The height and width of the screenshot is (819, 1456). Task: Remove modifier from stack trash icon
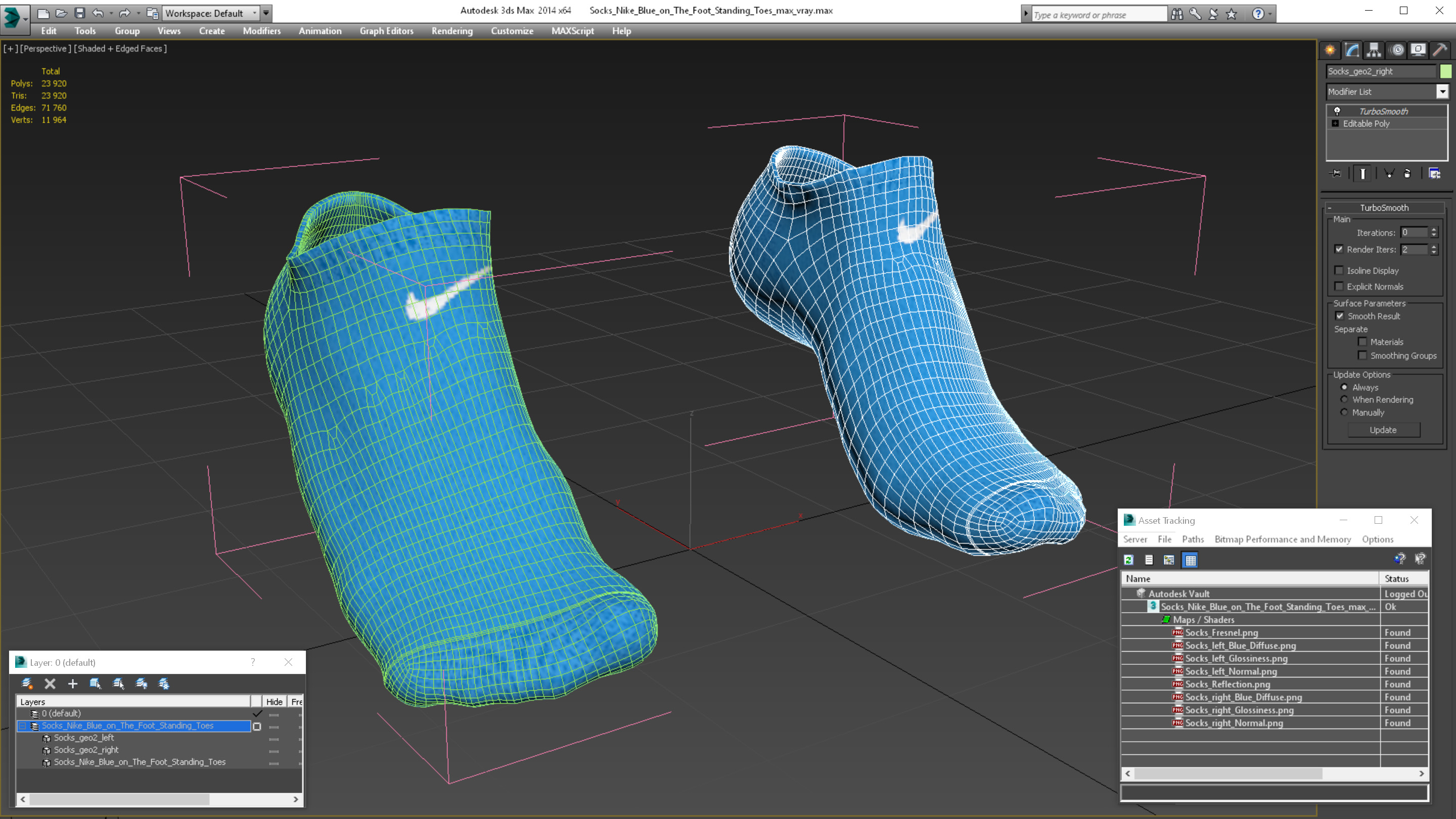pyautogui.click(x=1407, y=173)
